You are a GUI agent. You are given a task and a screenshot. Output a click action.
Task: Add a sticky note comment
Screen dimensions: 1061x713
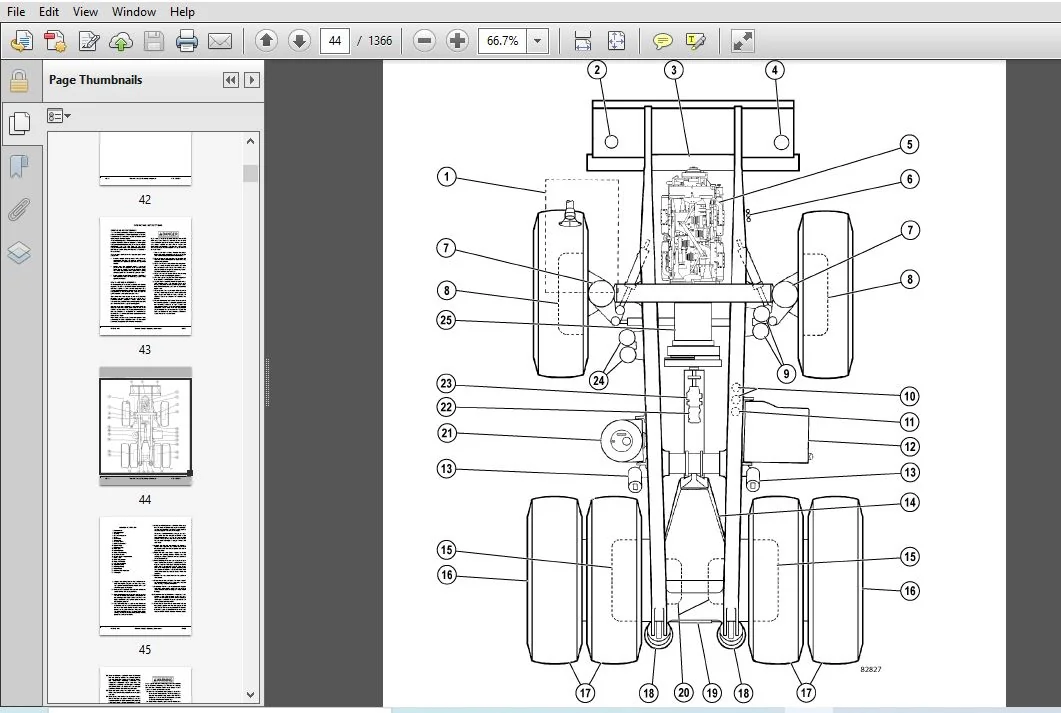tap(662, 41)
